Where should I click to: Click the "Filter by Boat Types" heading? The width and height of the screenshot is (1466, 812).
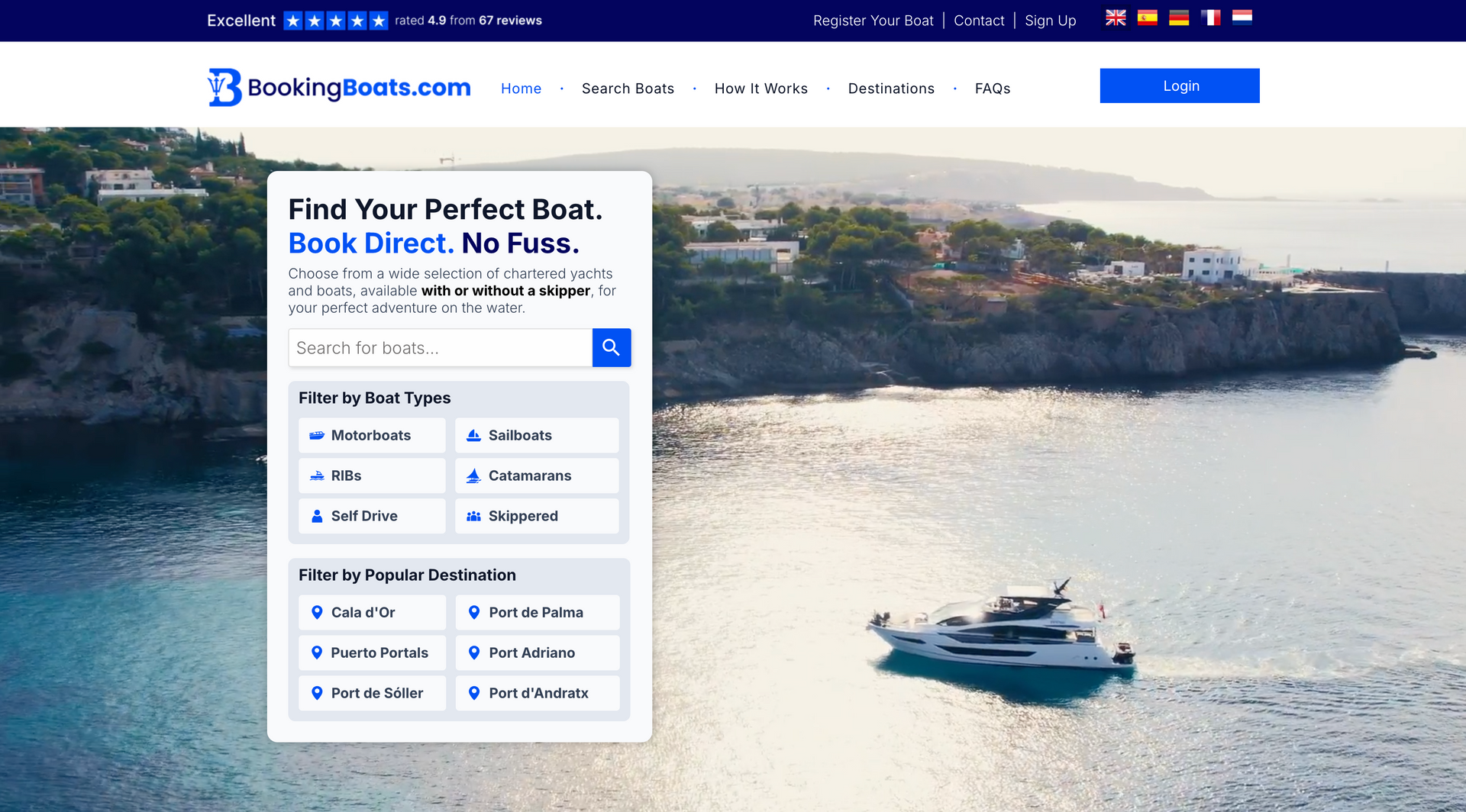tap(374, 398)
